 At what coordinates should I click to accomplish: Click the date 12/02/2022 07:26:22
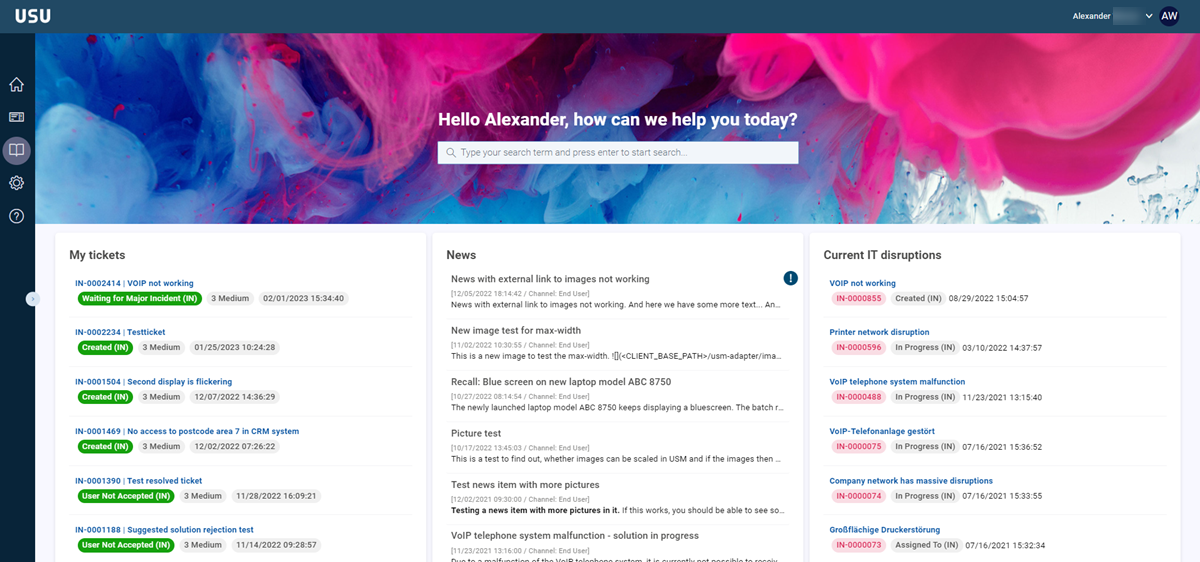click(235, 446)
